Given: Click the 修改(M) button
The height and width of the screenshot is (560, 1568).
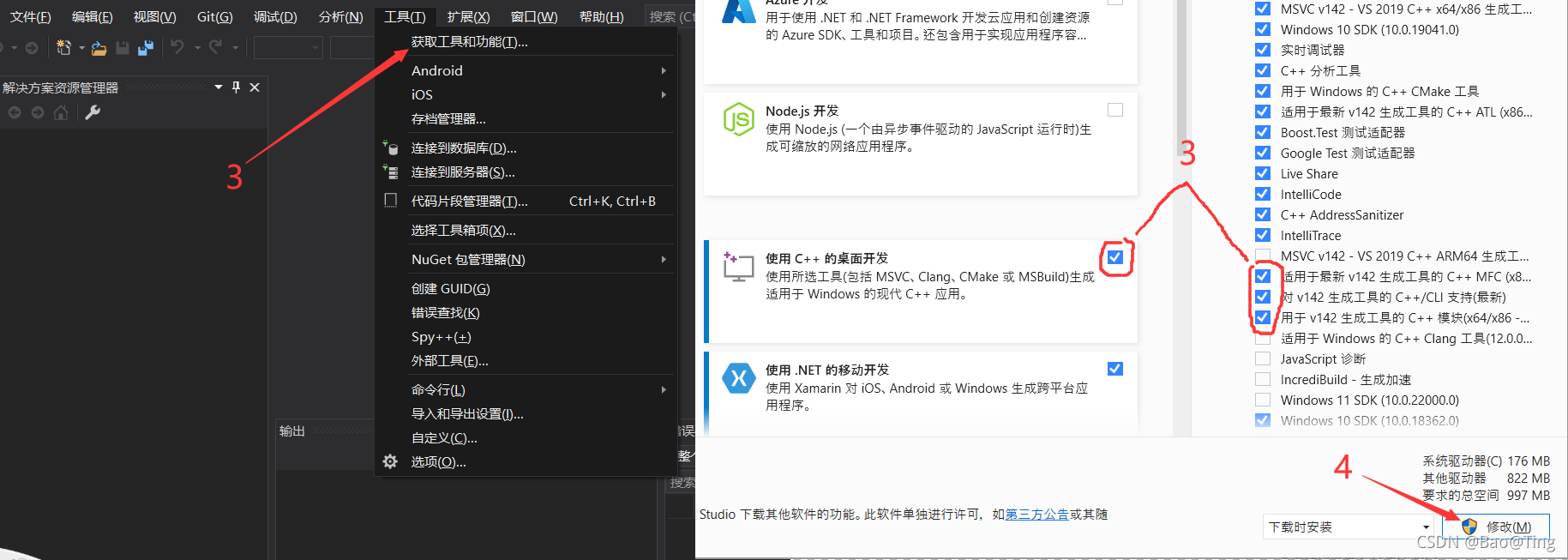Looking at the screenshot, I should (x=1496, y=527).
